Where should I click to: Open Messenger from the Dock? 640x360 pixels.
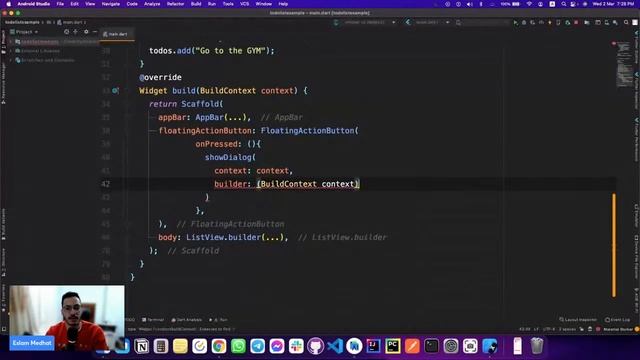[x=277, y=347]
